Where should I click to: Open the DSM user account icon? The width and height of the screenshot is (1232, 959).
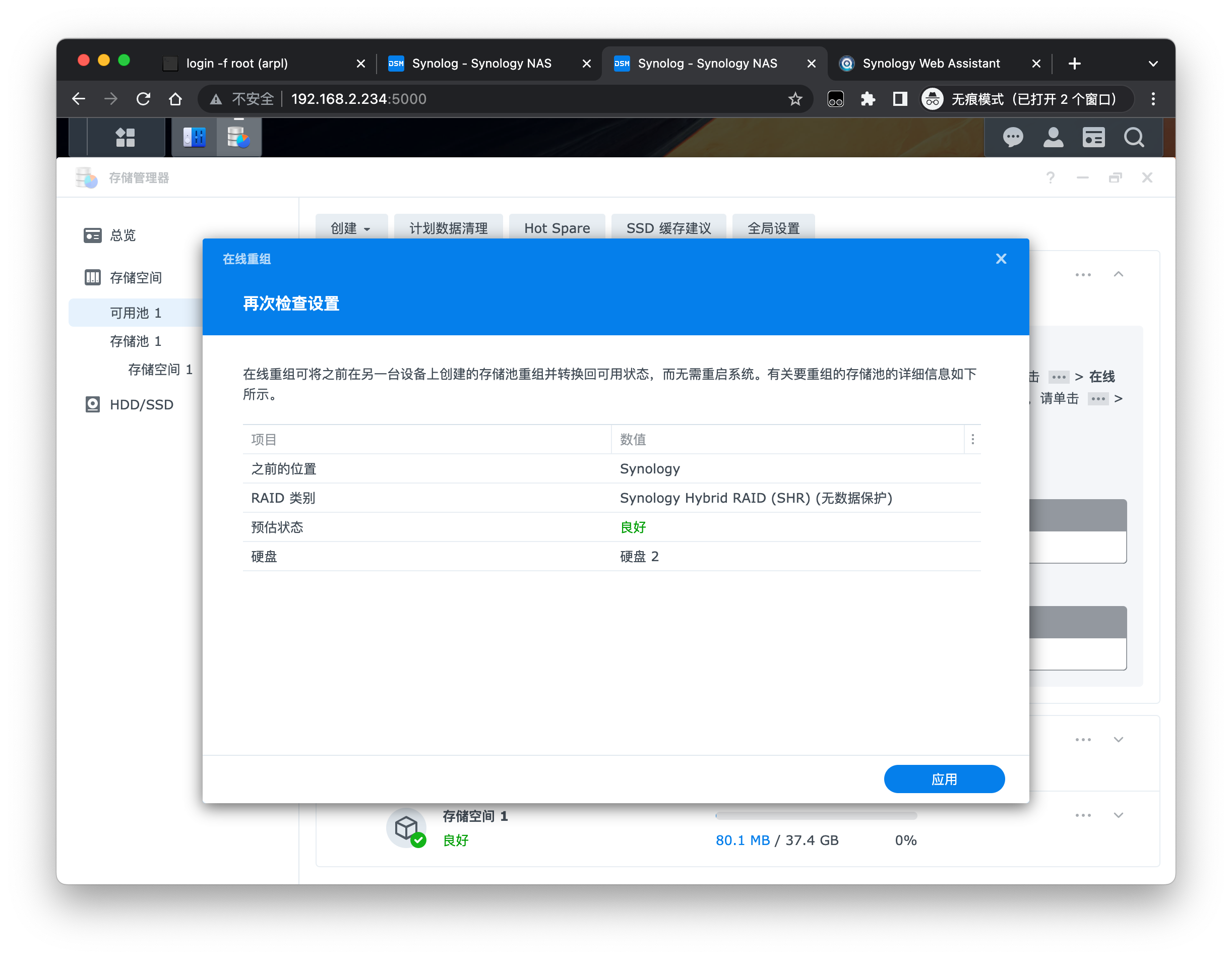[1053, 137]
